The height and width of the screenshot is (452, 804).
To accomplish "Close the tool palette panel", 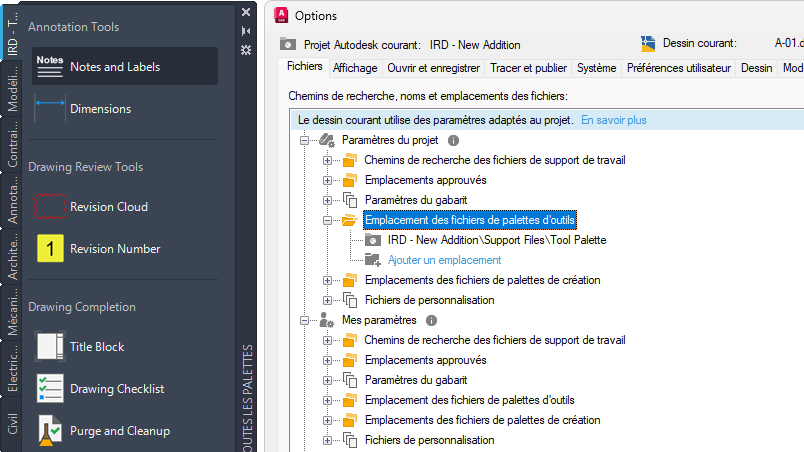I will [246, 12].
